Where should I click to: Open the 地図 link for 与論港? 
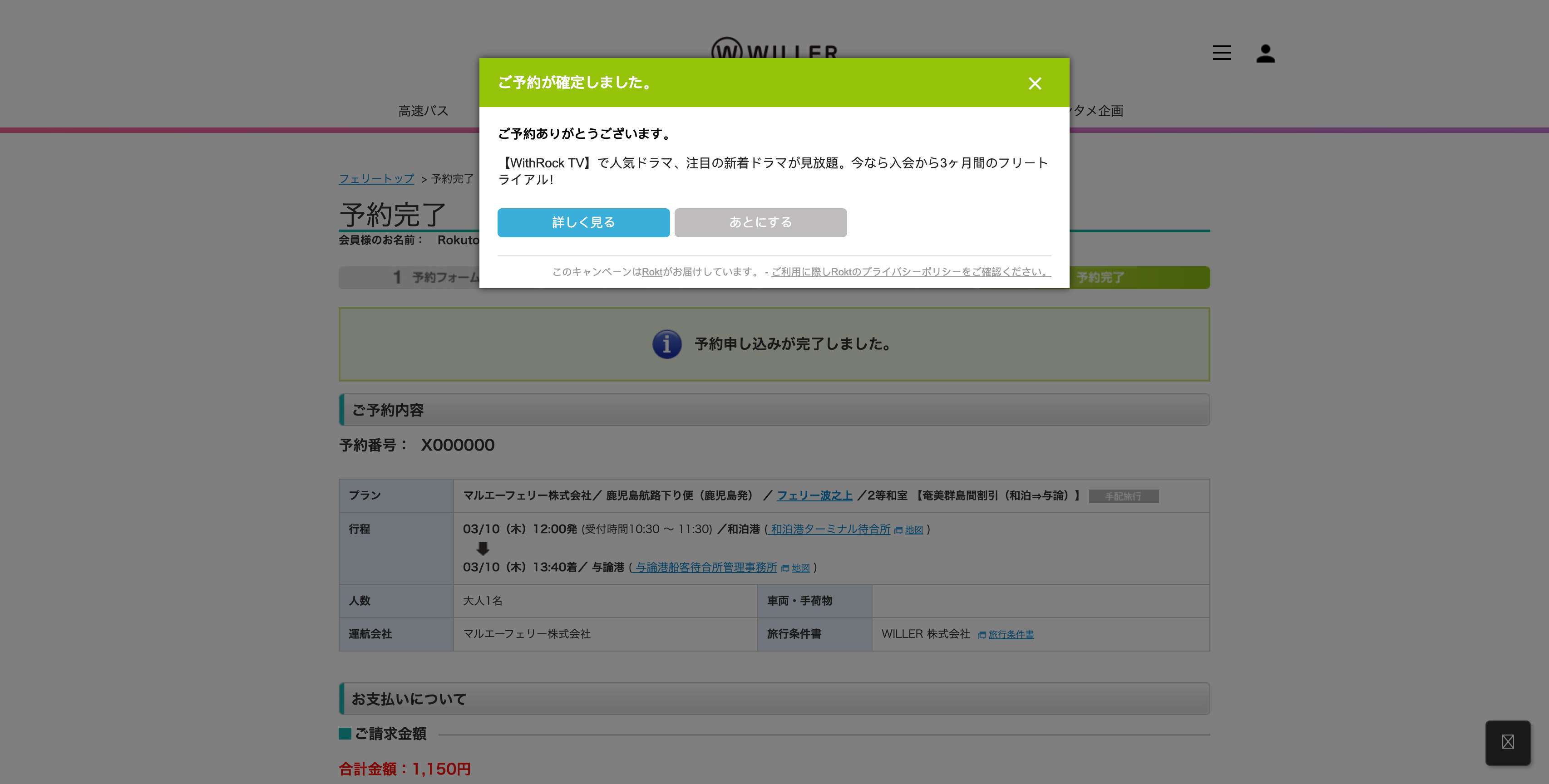pyautogui.click(x=800, y=568)
